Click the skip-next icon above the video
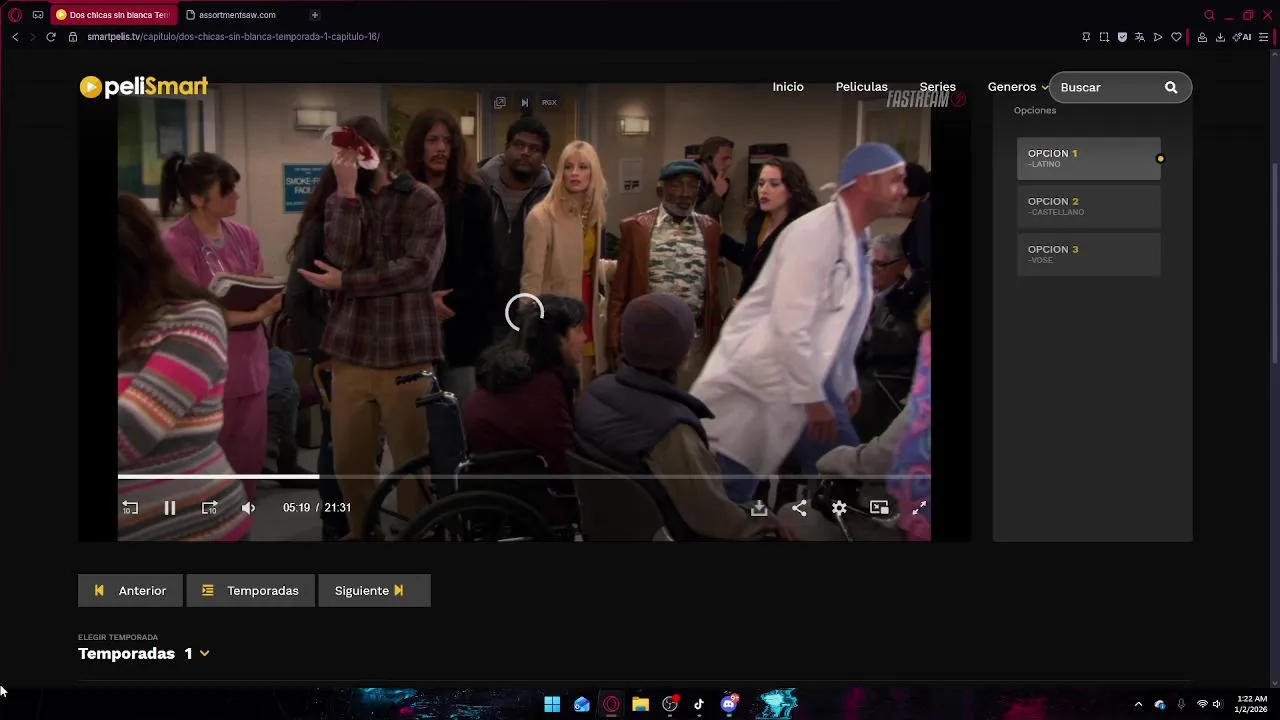The height and width of the screenshot is (720, 1280). click(x=524, y=102)
